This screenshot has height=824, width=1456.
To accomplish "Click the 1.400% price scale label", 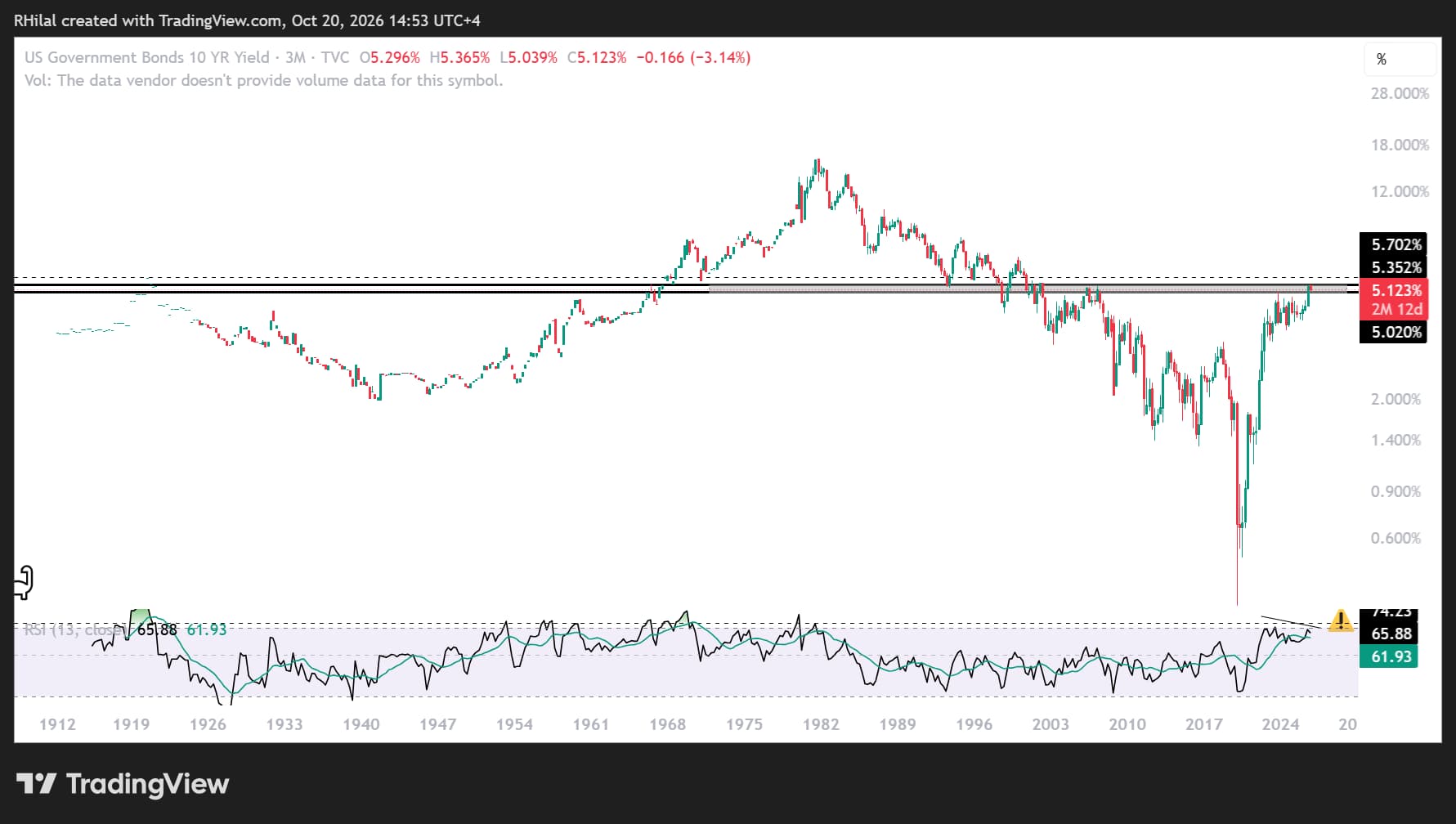I will tap(1396, 440).
